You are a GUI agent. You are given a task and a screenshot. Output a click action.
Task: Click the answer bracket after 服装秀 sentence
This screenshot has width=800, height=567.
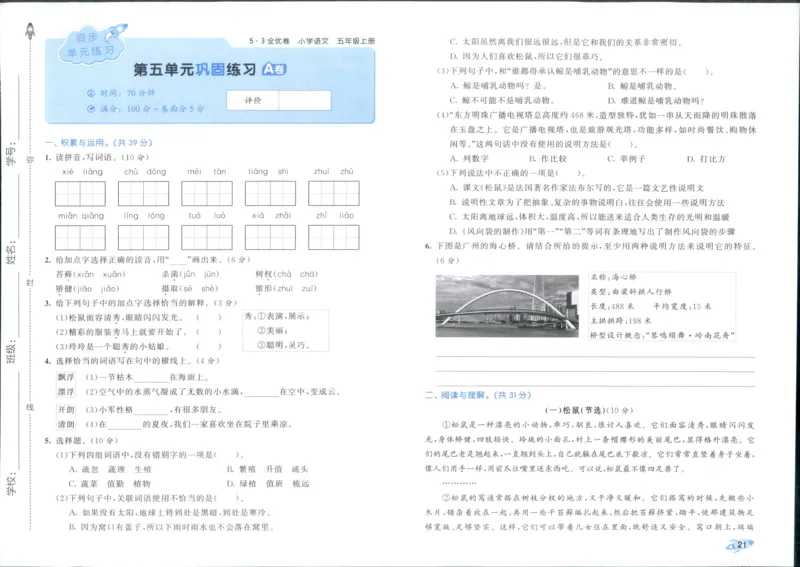click(x=209, y=332)
